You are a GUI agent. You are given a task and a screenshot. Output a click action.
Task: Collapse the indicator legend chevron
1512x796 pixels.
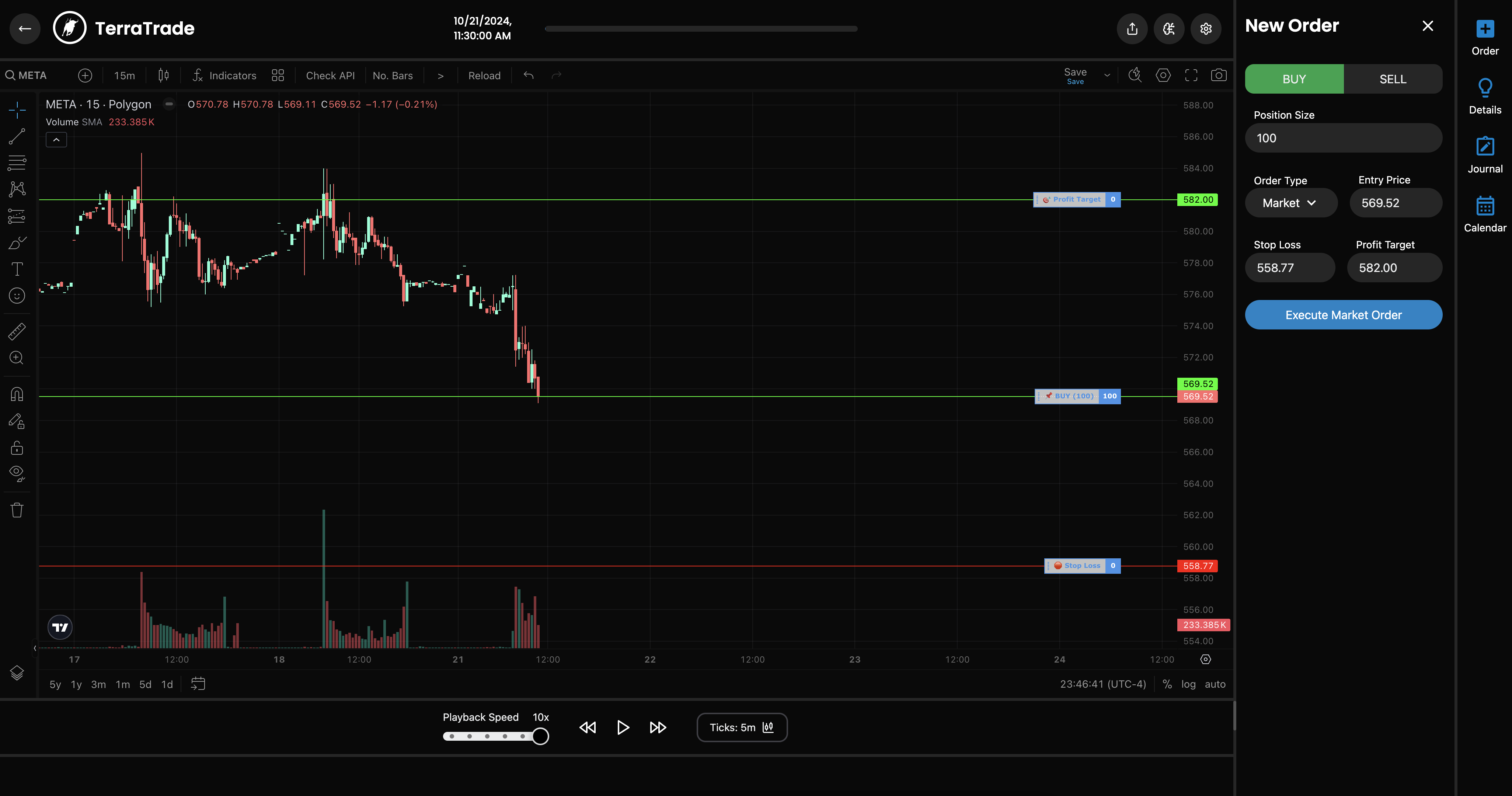pos(56,140)
